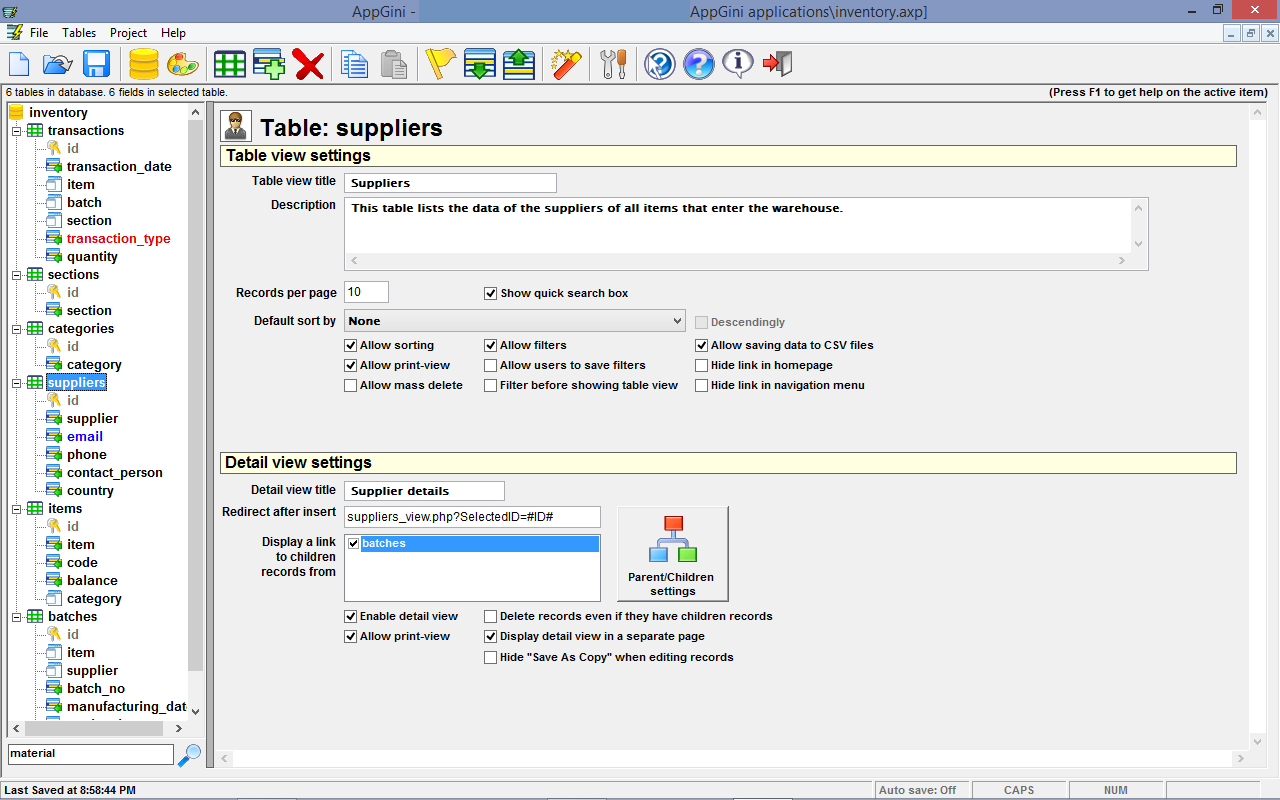
Task: Click the exit door icon
Action: [777, 65]
